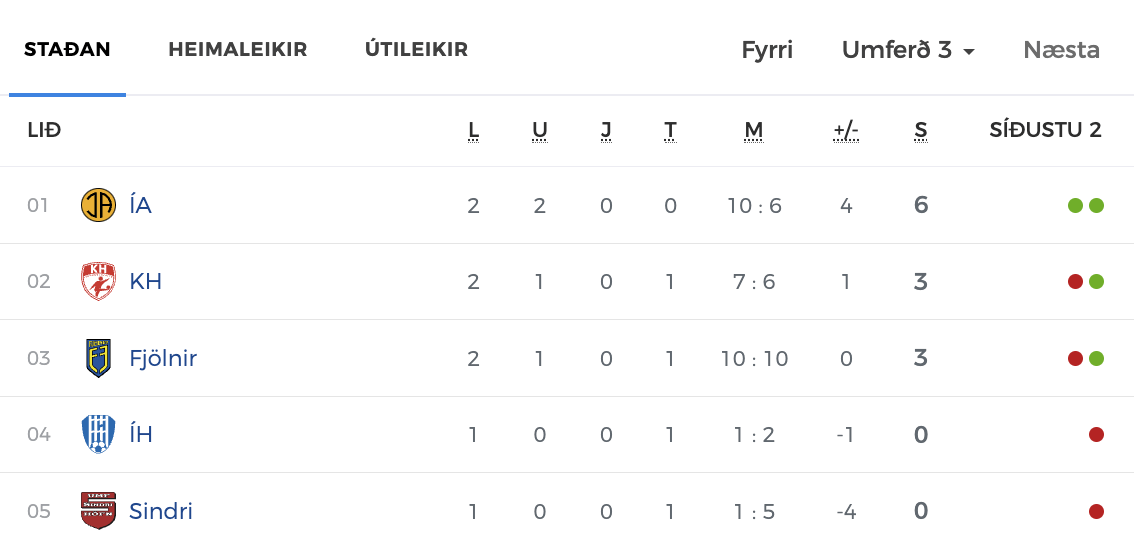Click the M goals column header
Screen dimensions: 1134x546
point(754,131)
